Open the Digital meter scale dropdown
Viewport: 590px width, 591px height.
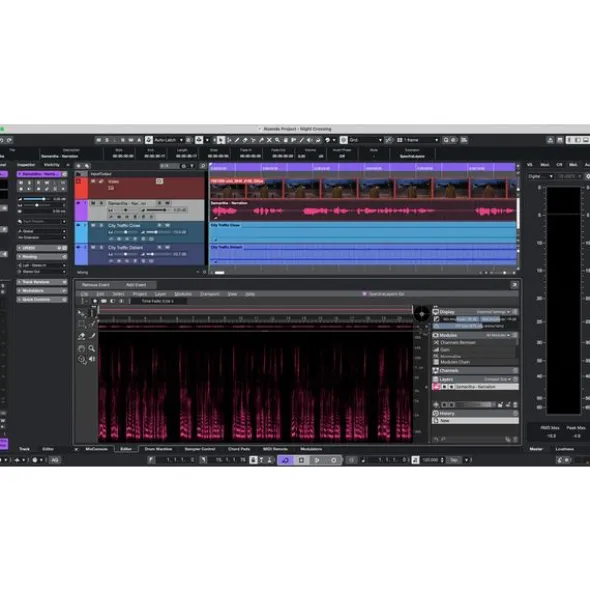tap(540, 176)
